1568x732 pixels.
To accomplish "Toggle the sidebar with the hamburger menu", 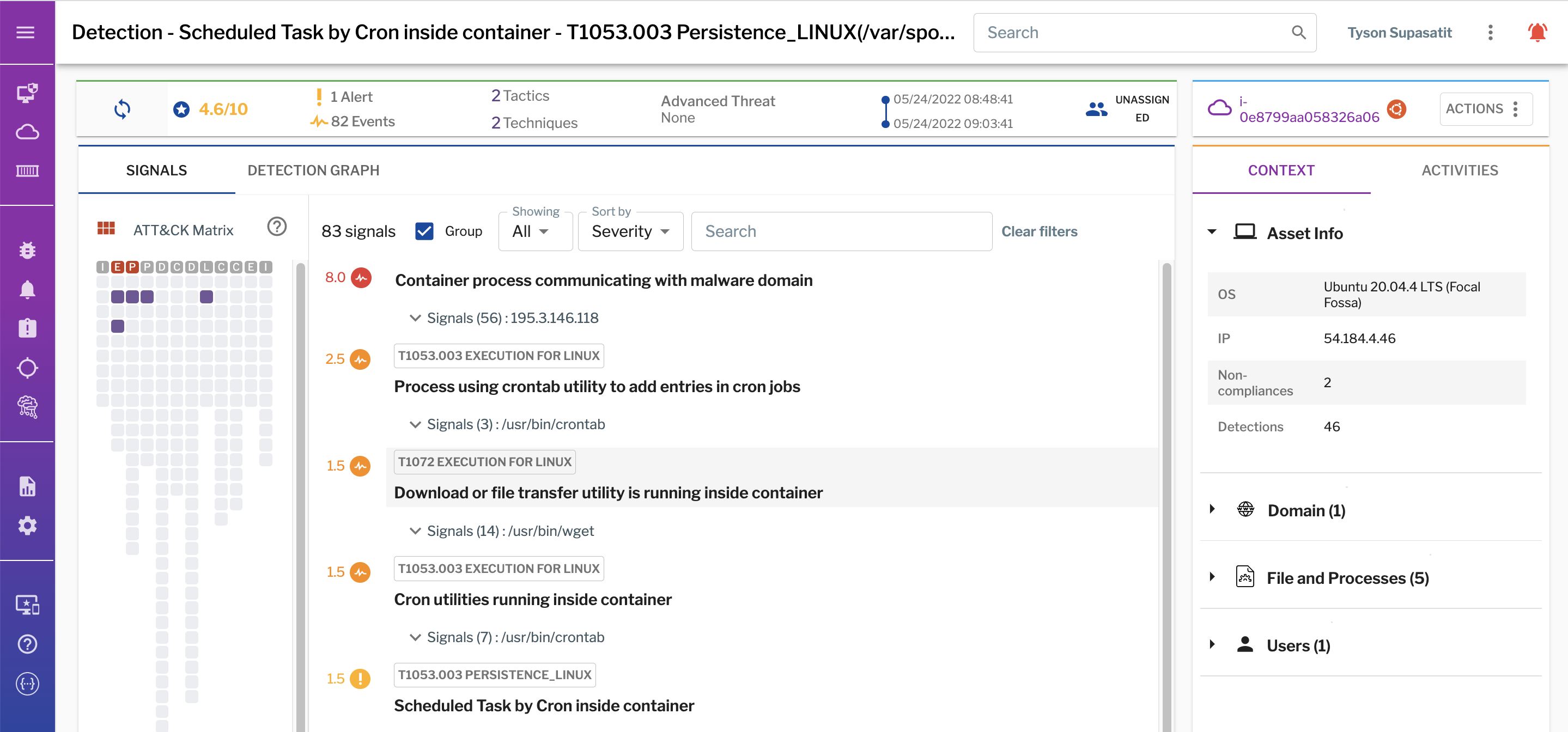I will 25,32.
